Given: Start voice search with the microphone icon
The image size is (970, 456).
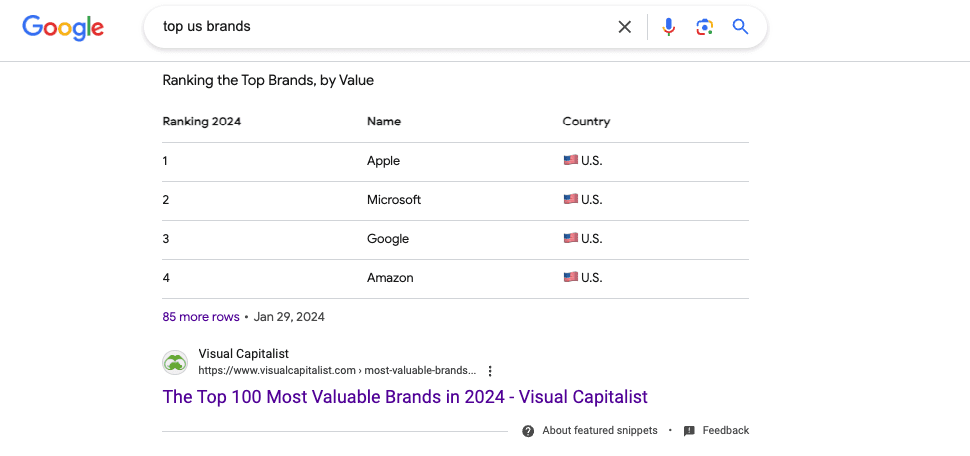Looking at the screenshot, I should click(x=669, y=27).
